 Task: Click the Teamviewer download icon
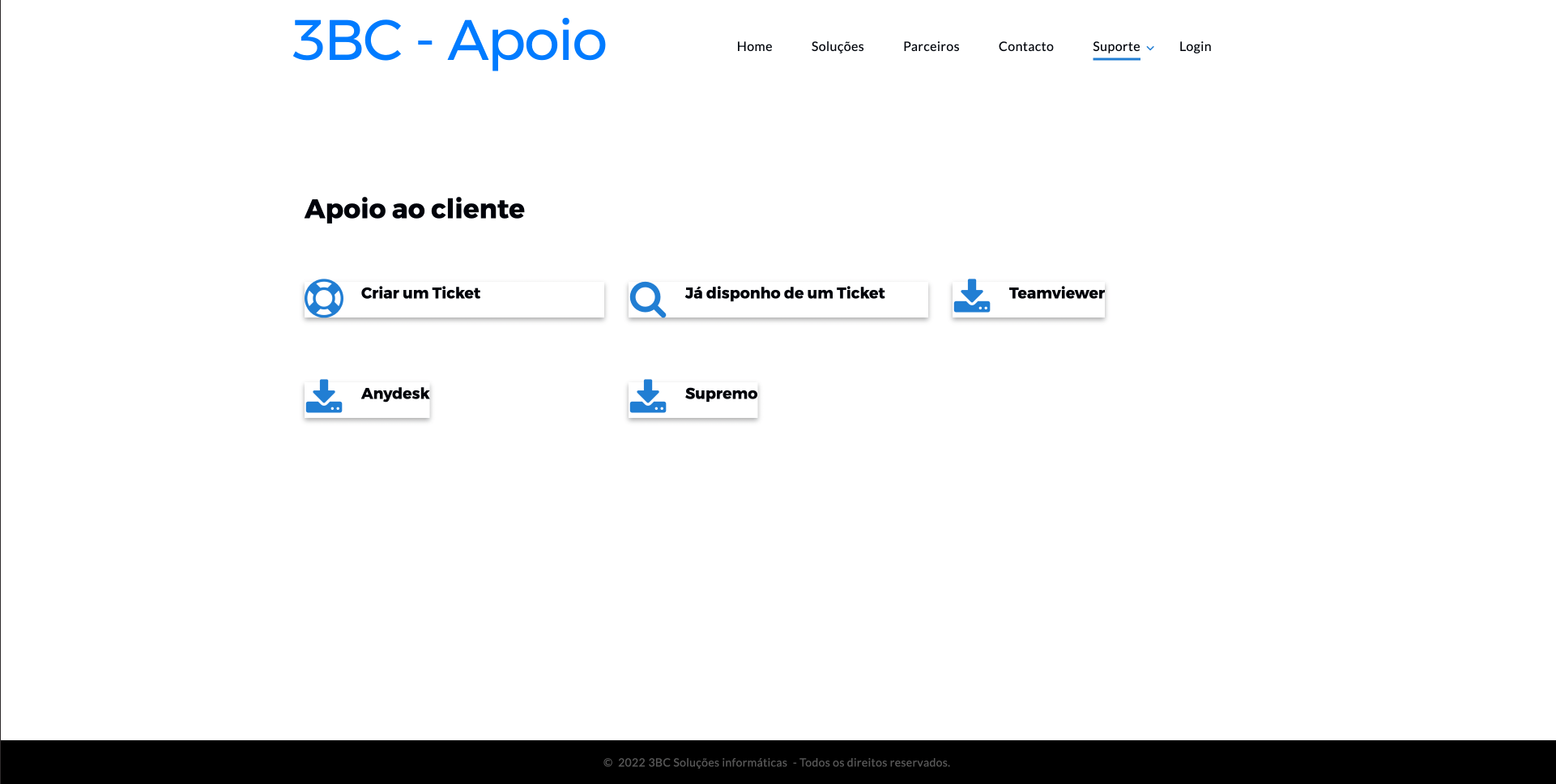[972, 296]
